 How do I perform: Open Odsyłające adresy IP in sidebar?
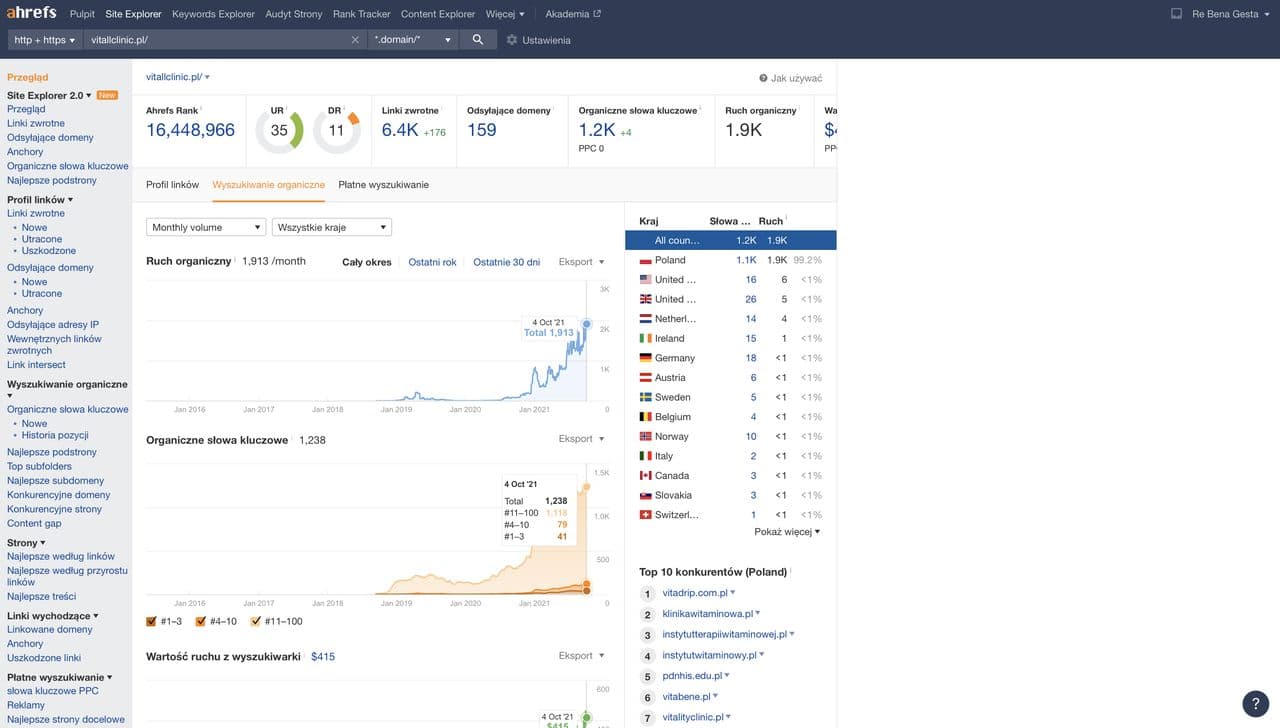53,324
